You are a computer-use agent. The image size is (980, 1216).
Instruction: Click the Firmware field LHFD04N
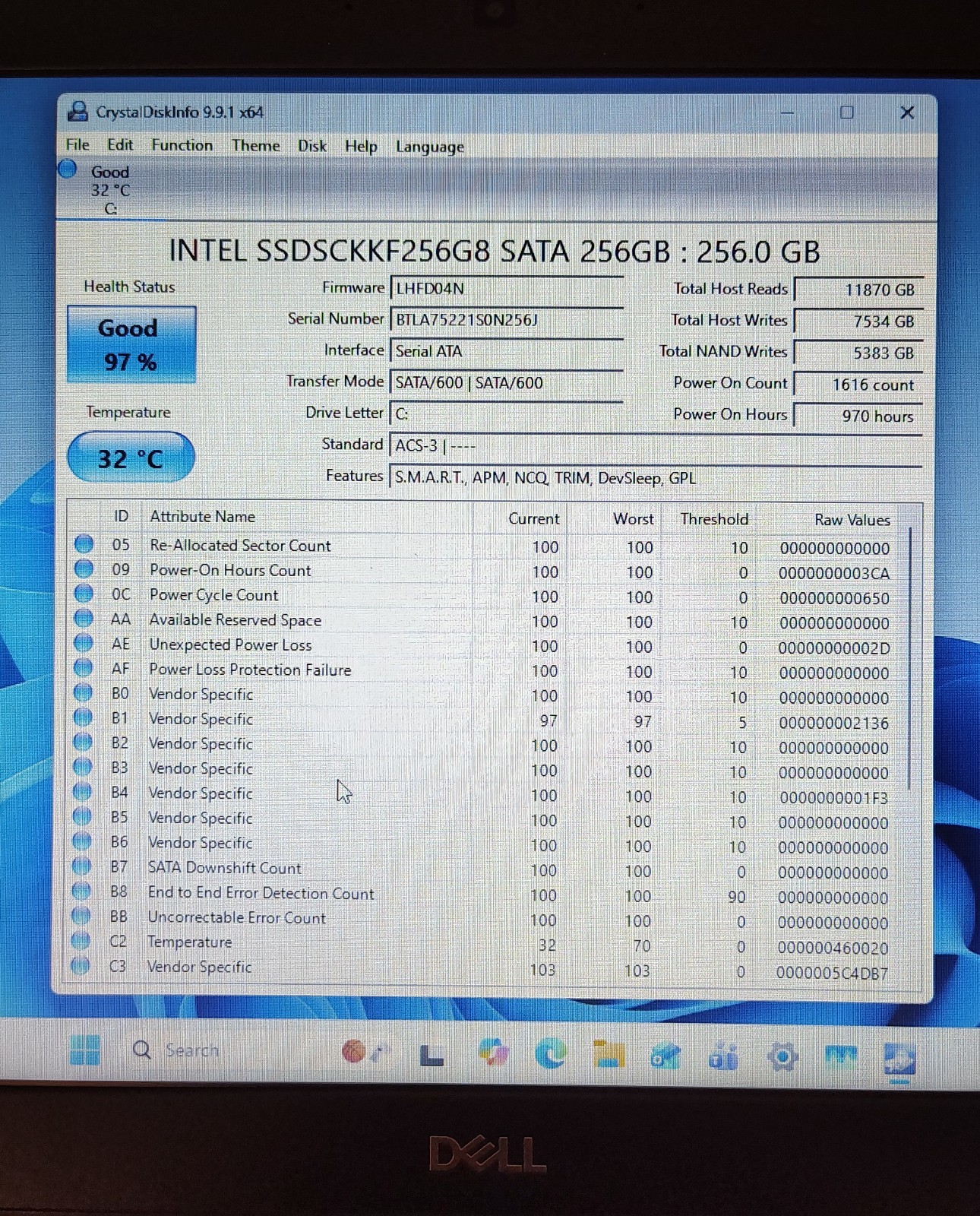click(x=507, y=289)
